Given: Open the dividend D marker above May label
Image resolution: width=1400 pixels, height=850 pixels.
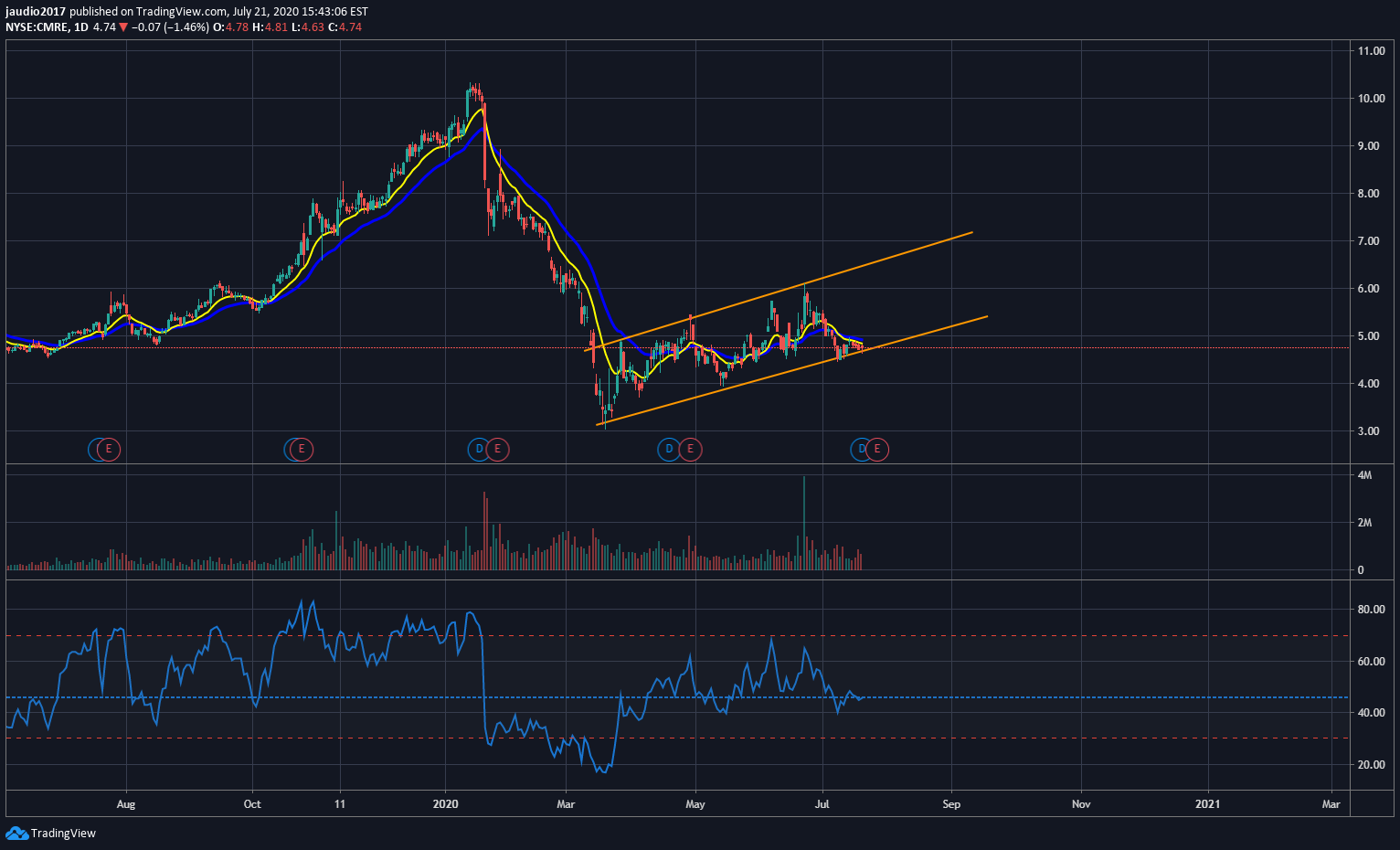Looking at the screenshot, I should click(670, 449).
